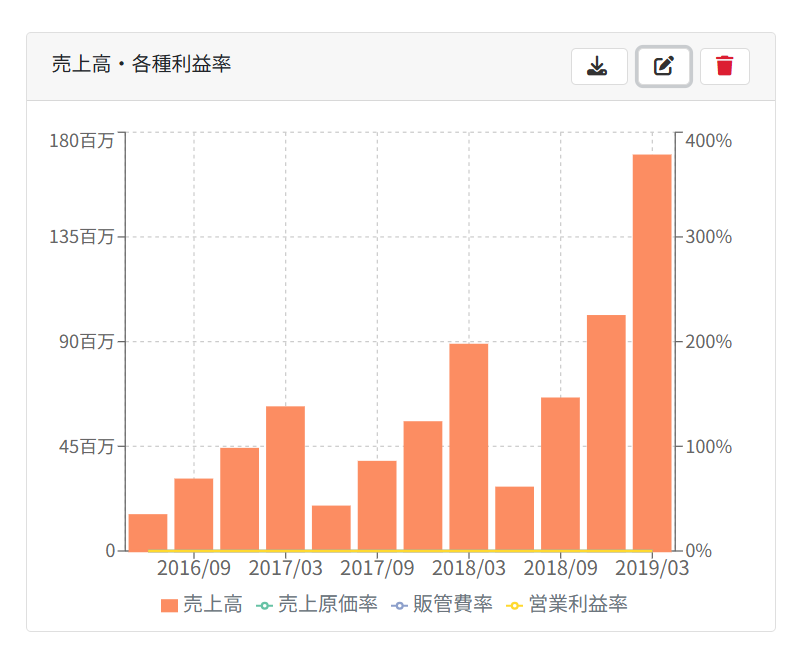
Task: Toggle the 売上原価率 legend series
Action: click(x=317, y=605)
